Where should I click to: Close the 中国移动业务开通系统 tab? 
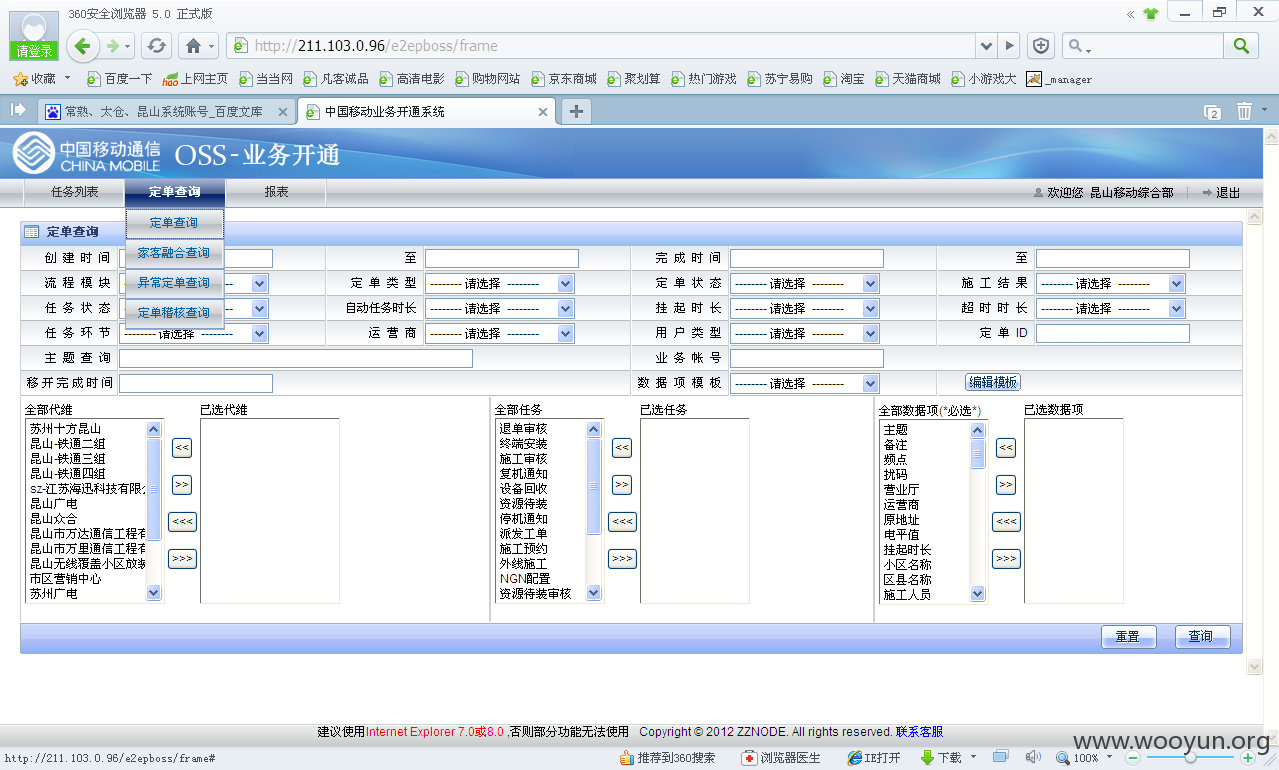click(x=544, y=112)
